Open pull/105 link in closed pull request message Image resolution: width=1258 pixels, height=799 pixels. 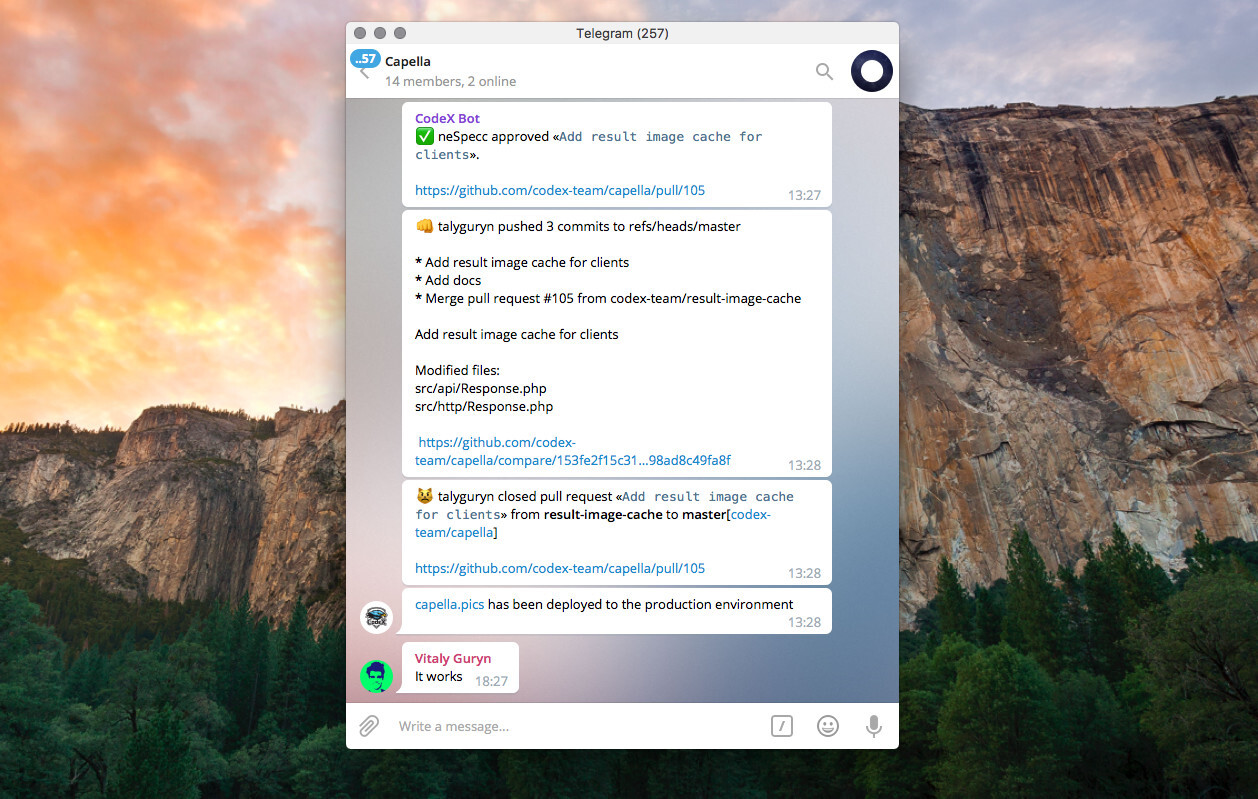560,568
